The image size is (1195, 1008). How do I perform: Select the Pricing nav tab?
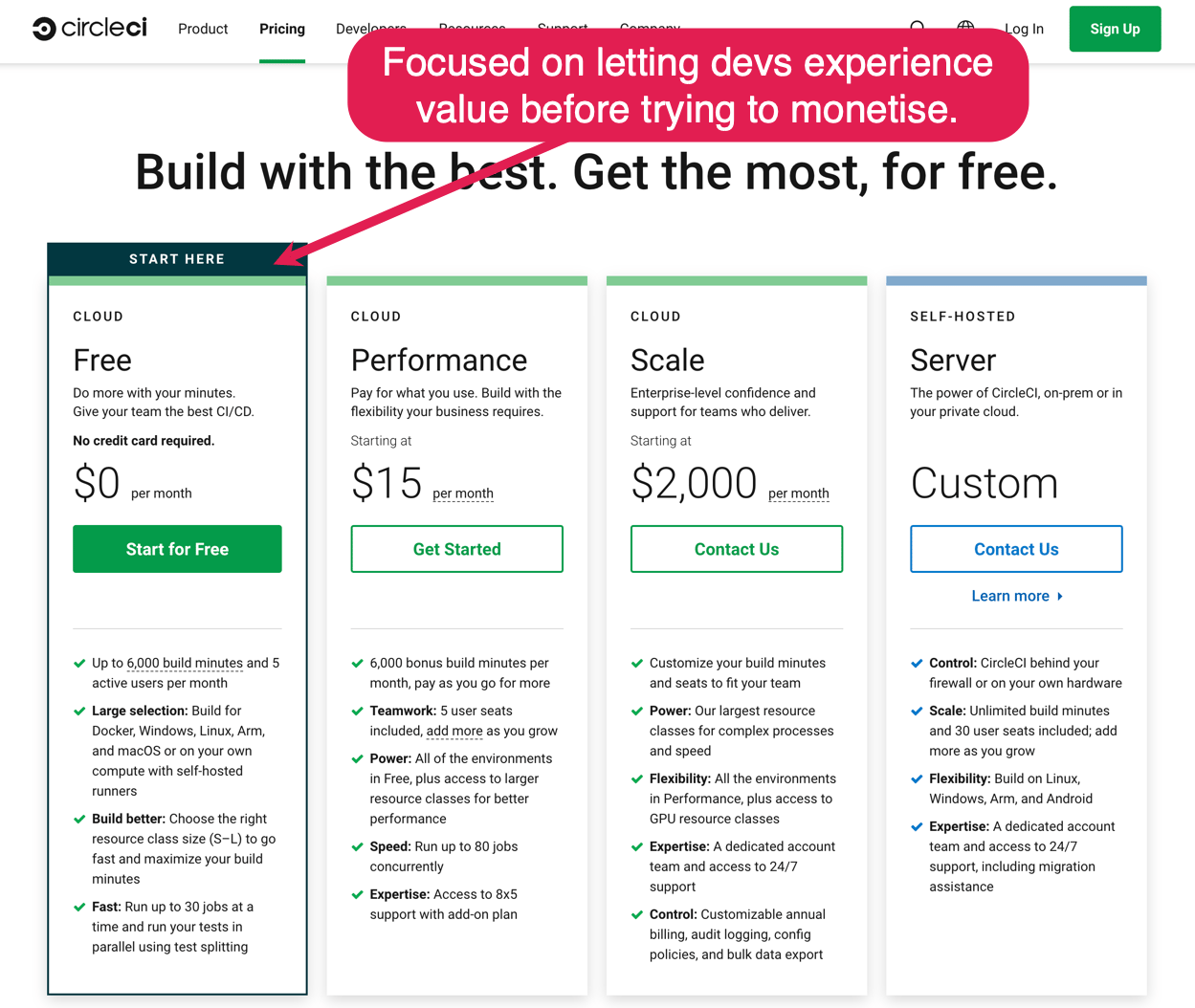282,29
